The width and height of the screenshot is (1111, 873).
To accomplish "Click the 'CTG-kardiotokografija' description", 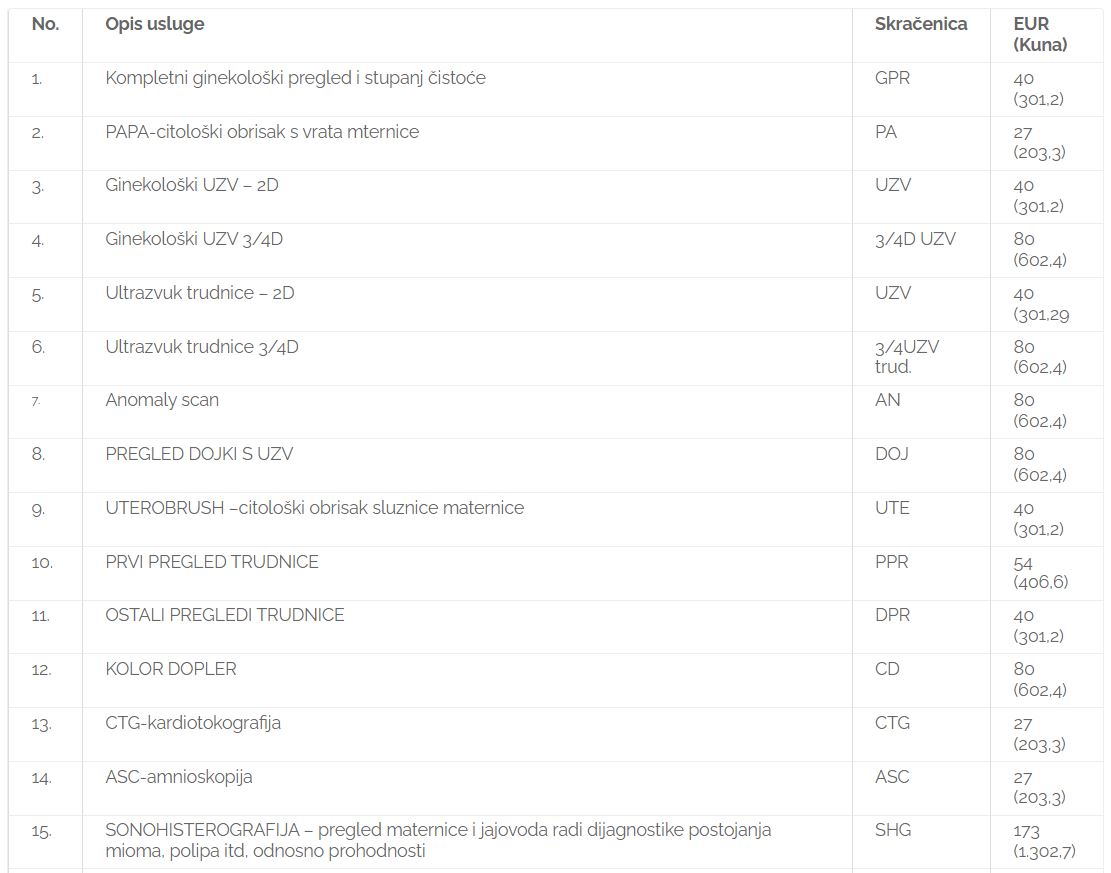I will 193,723.
